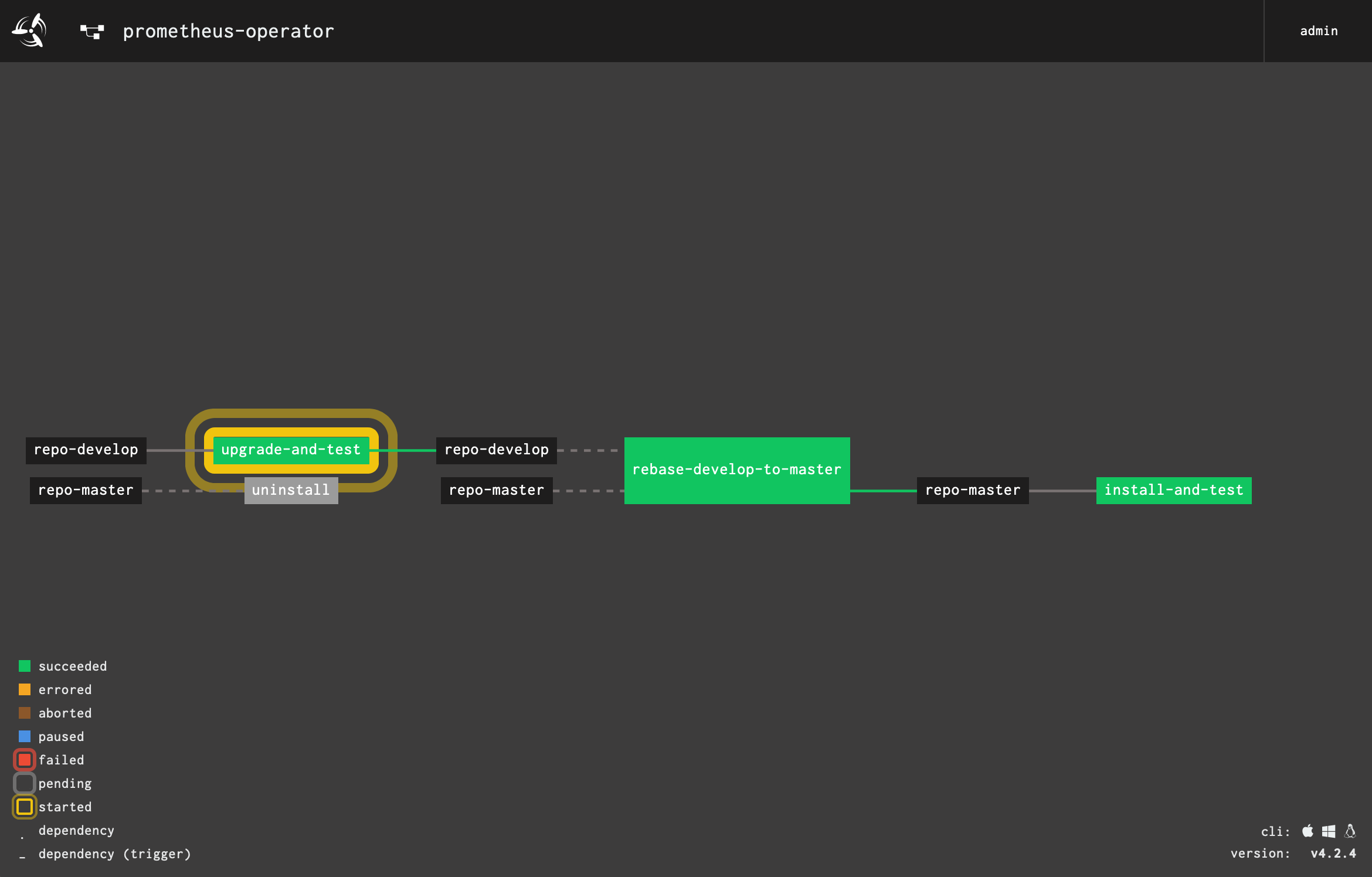Select the leftmost repo-master resource
The image size is (1372, 877).
[86, 490]
